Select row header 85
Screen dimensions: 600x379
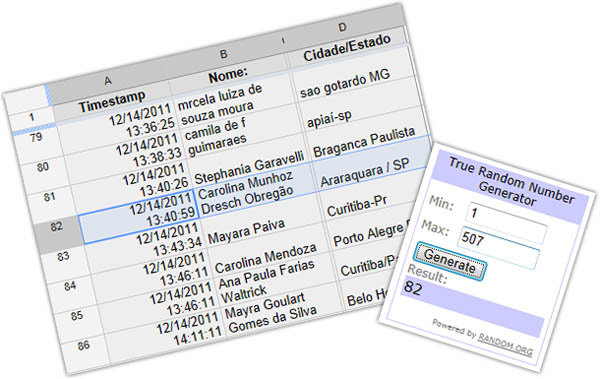(x=77, y=315)
